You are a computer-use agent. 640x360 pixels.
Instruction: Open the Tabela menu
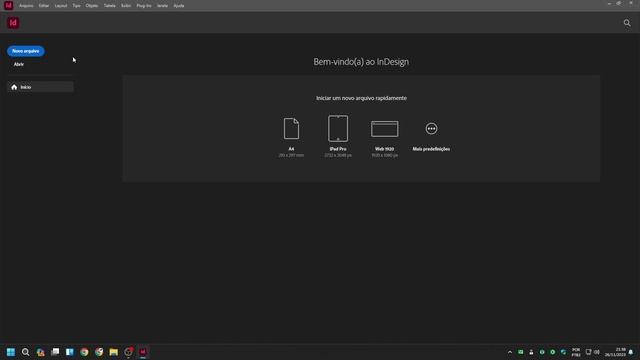(109, 6)
